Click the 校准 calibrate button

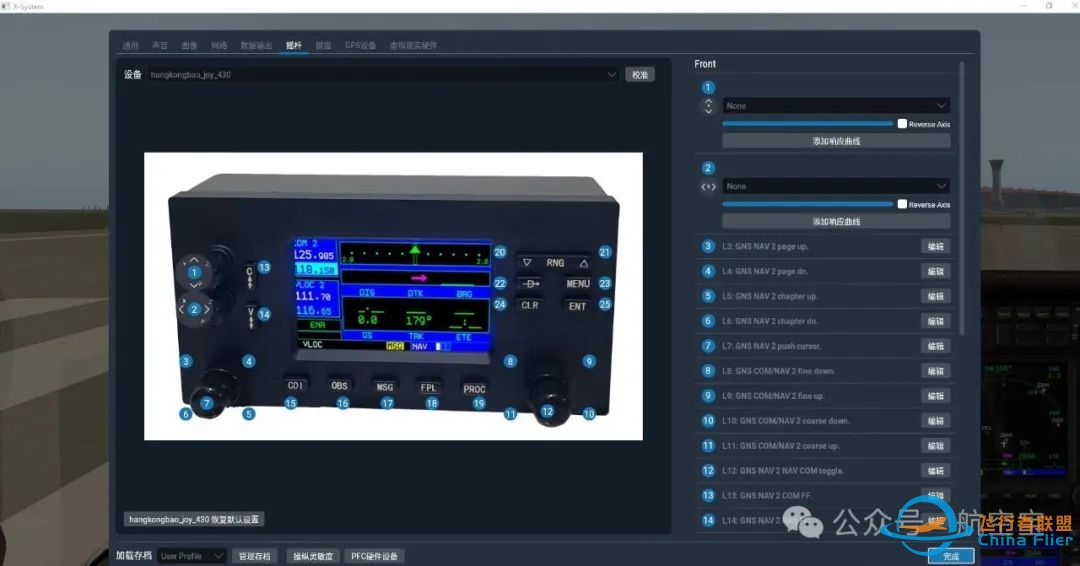(640, 74)
